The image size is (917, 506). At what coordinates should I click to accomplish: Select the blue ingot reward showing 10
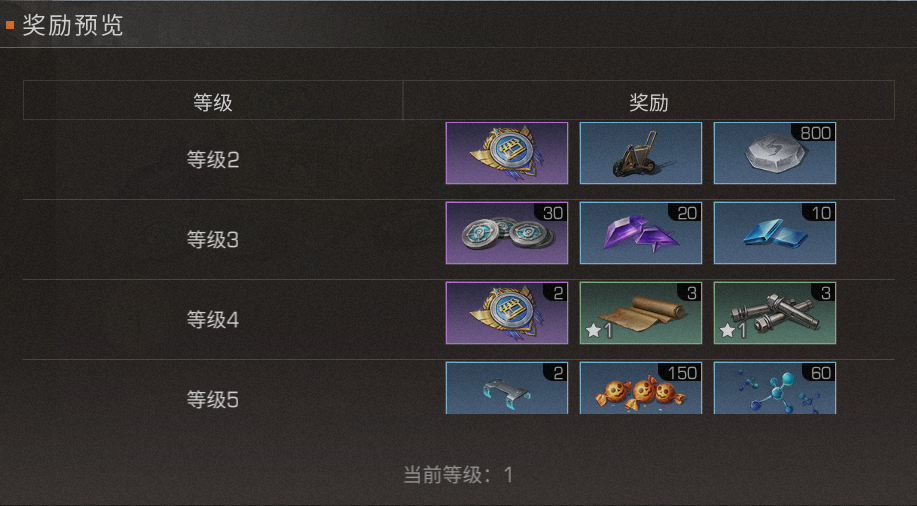click(x=774, y=233)
